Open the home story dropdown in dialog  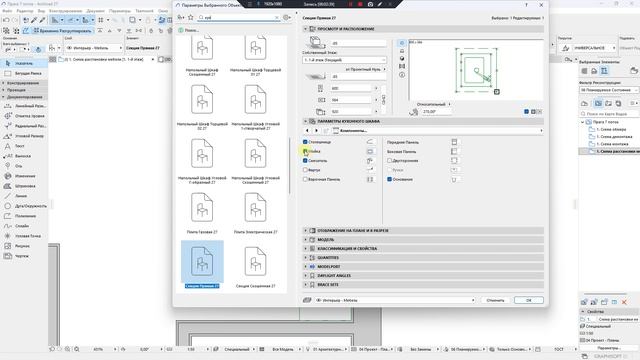[x=344, y=60]
